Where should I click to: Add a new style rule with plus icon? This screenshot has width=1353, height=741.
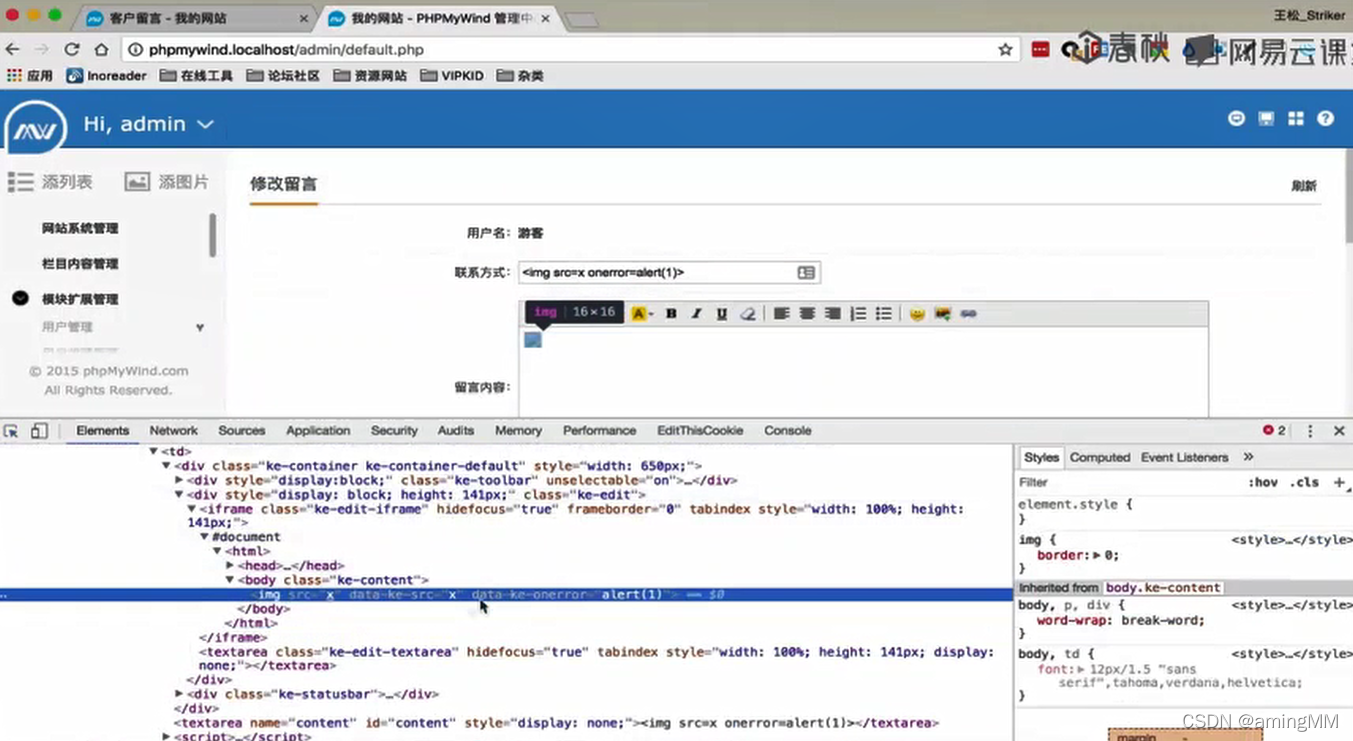click(1339, 482)
